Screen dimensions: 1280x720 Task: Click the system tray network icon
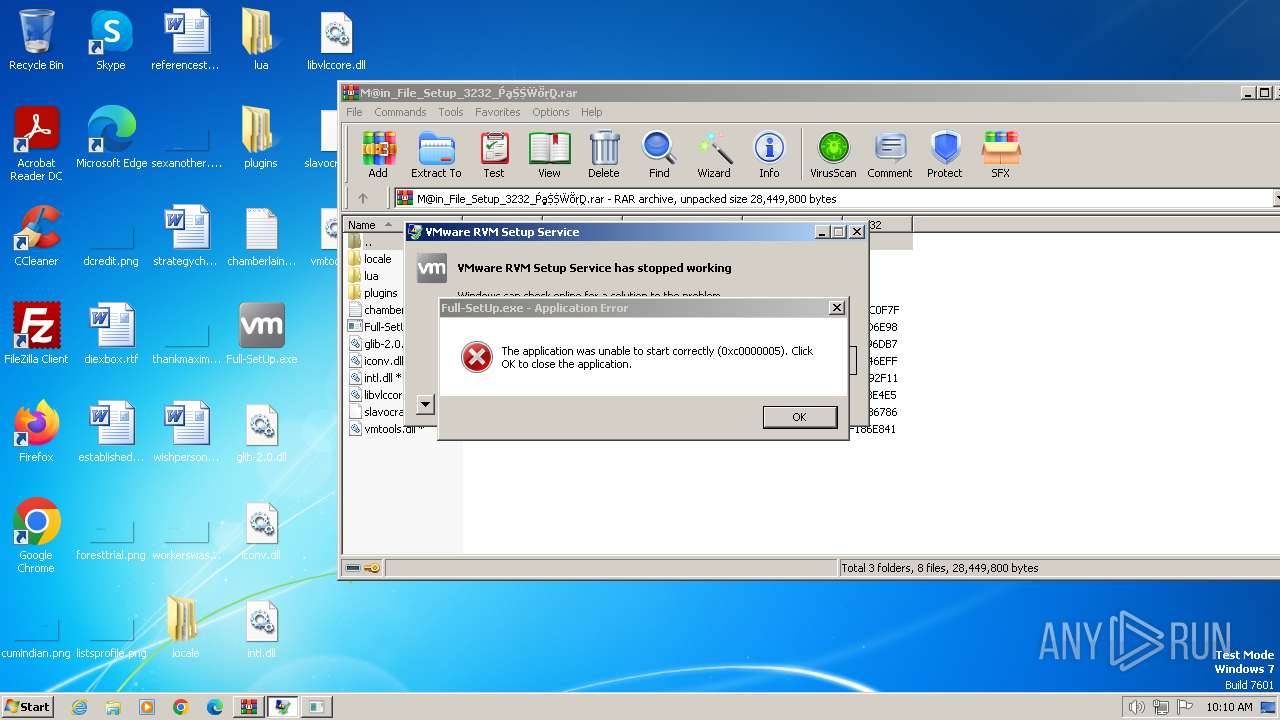[1161, 707]
